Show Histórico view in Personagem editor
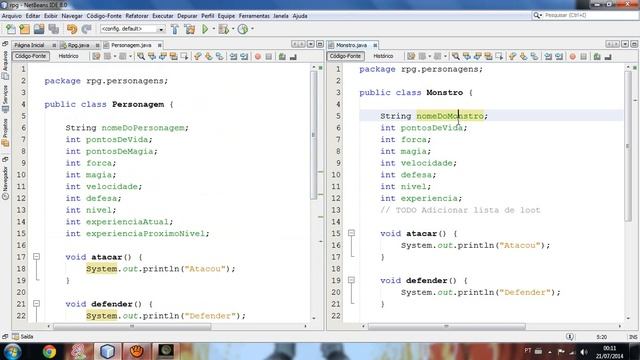The width and height of the screenshot is (640, 360). [69, 56]
